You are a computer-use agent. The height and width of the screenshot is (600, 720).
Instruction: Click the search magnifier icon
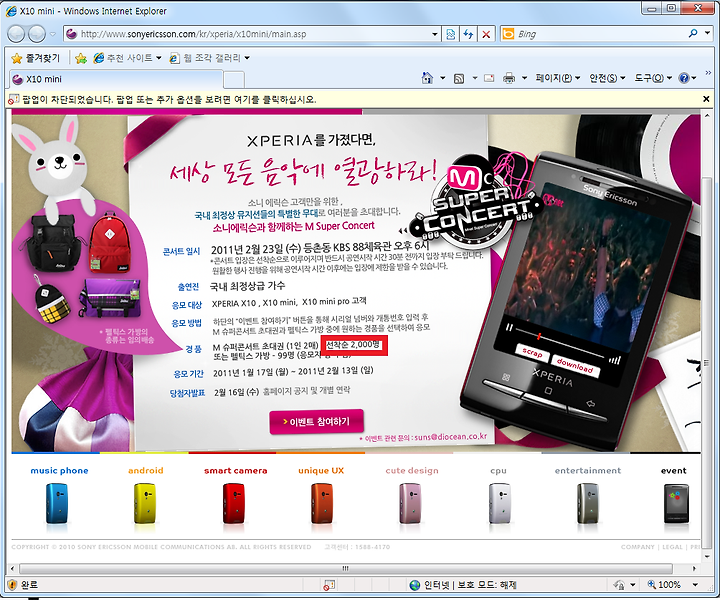(x=693, y=33)
